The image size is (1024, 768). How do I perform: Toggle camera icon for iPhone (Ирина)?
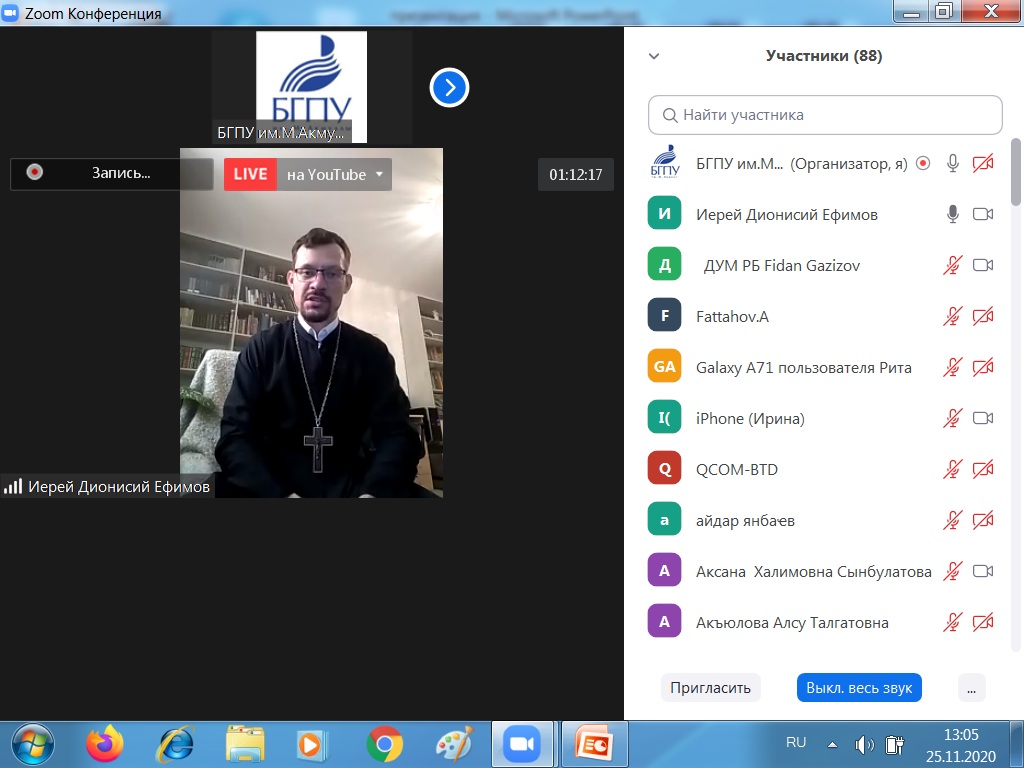(983, 418)
